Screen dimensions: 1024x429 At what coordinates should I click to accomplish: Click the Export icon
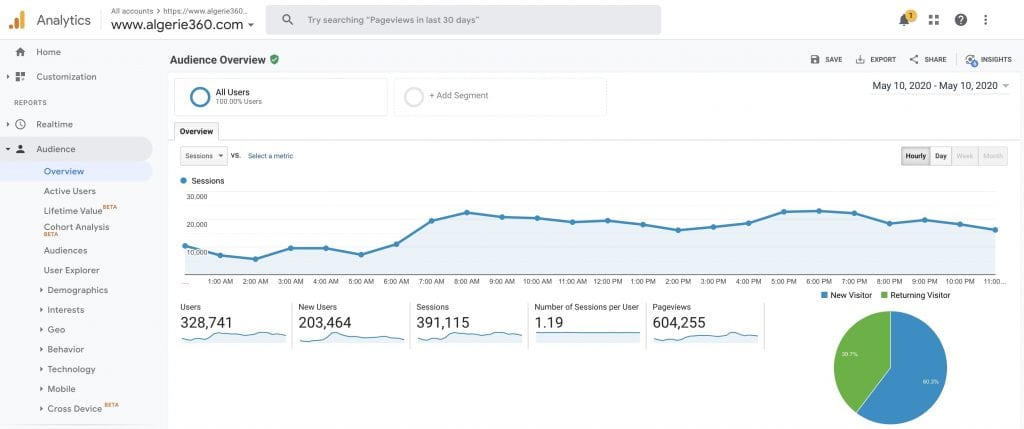click(x=860, y=60)
